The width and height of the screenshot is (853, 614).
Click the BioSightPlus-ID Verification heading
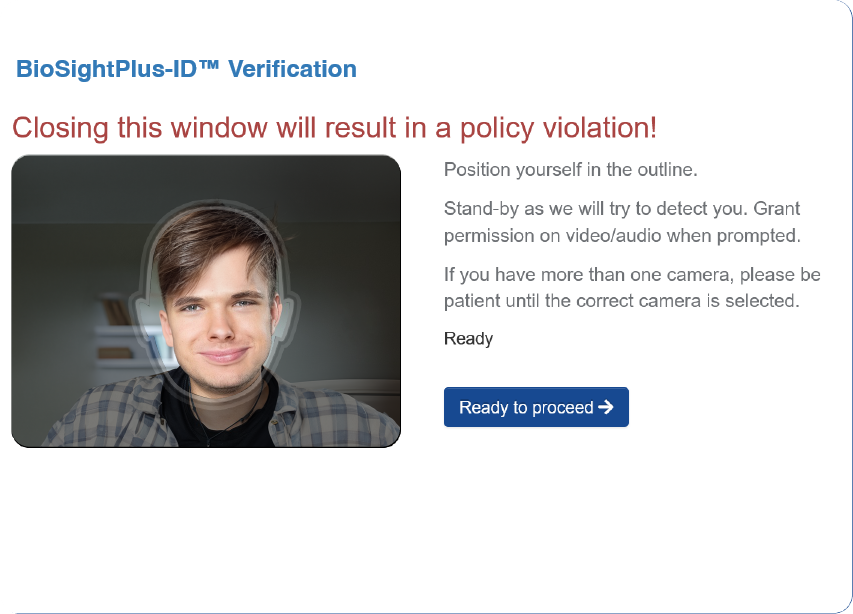pyautogui.click(x=186, y=69)
